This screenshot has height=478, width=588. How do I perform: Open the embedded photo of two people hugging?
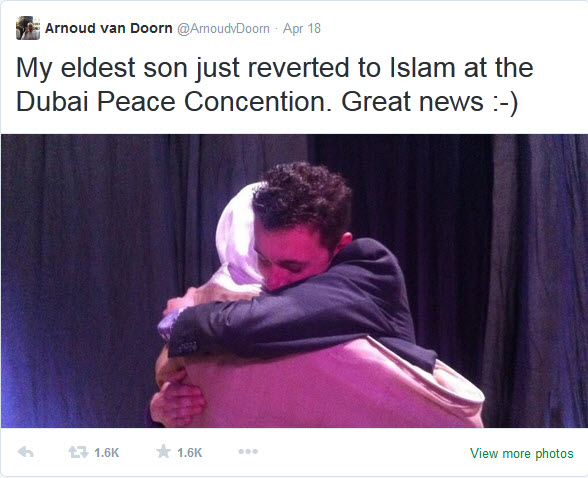click(x=294, y=281)
